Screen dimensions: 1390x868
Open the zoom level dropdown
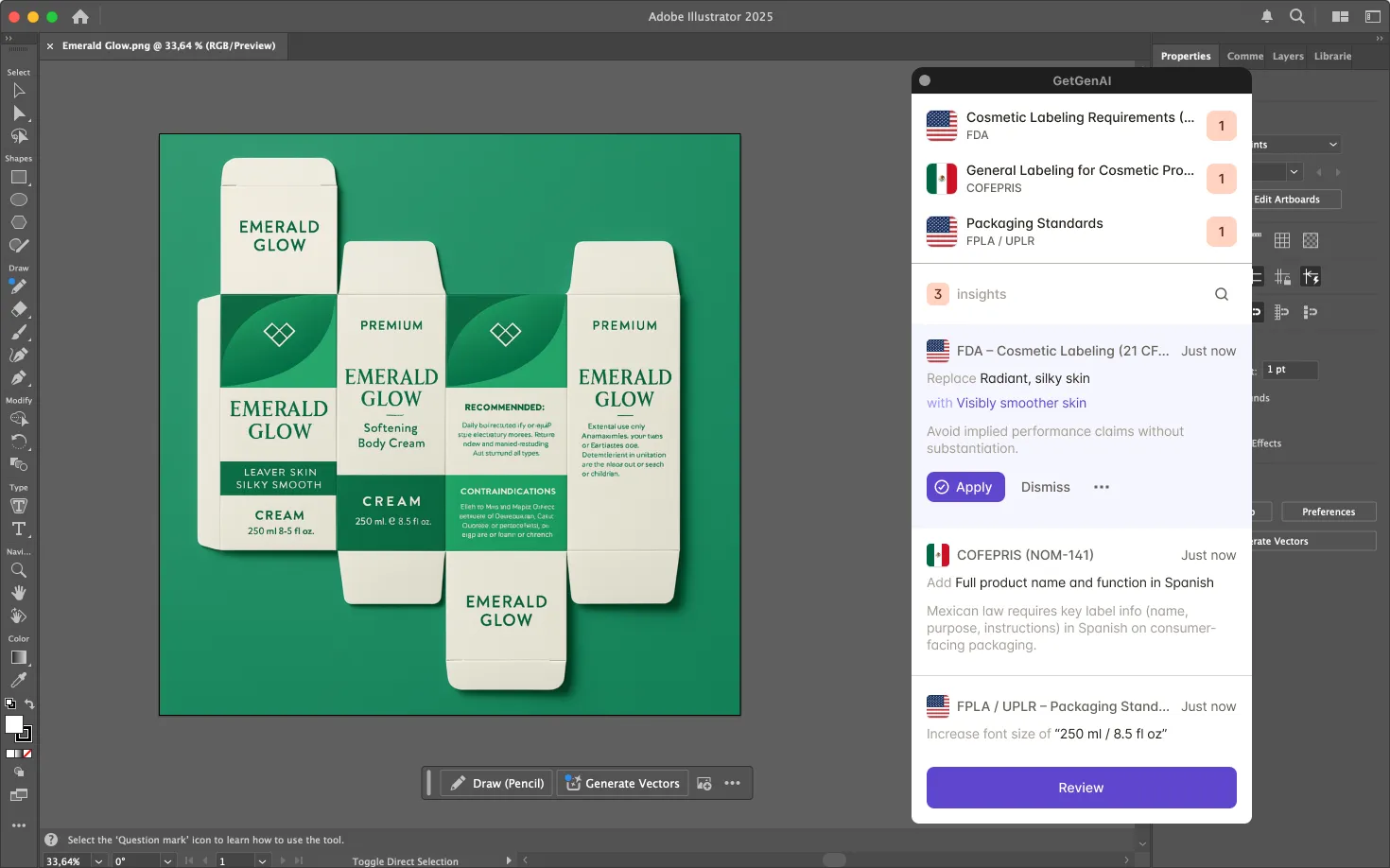[x=97, y=861]
